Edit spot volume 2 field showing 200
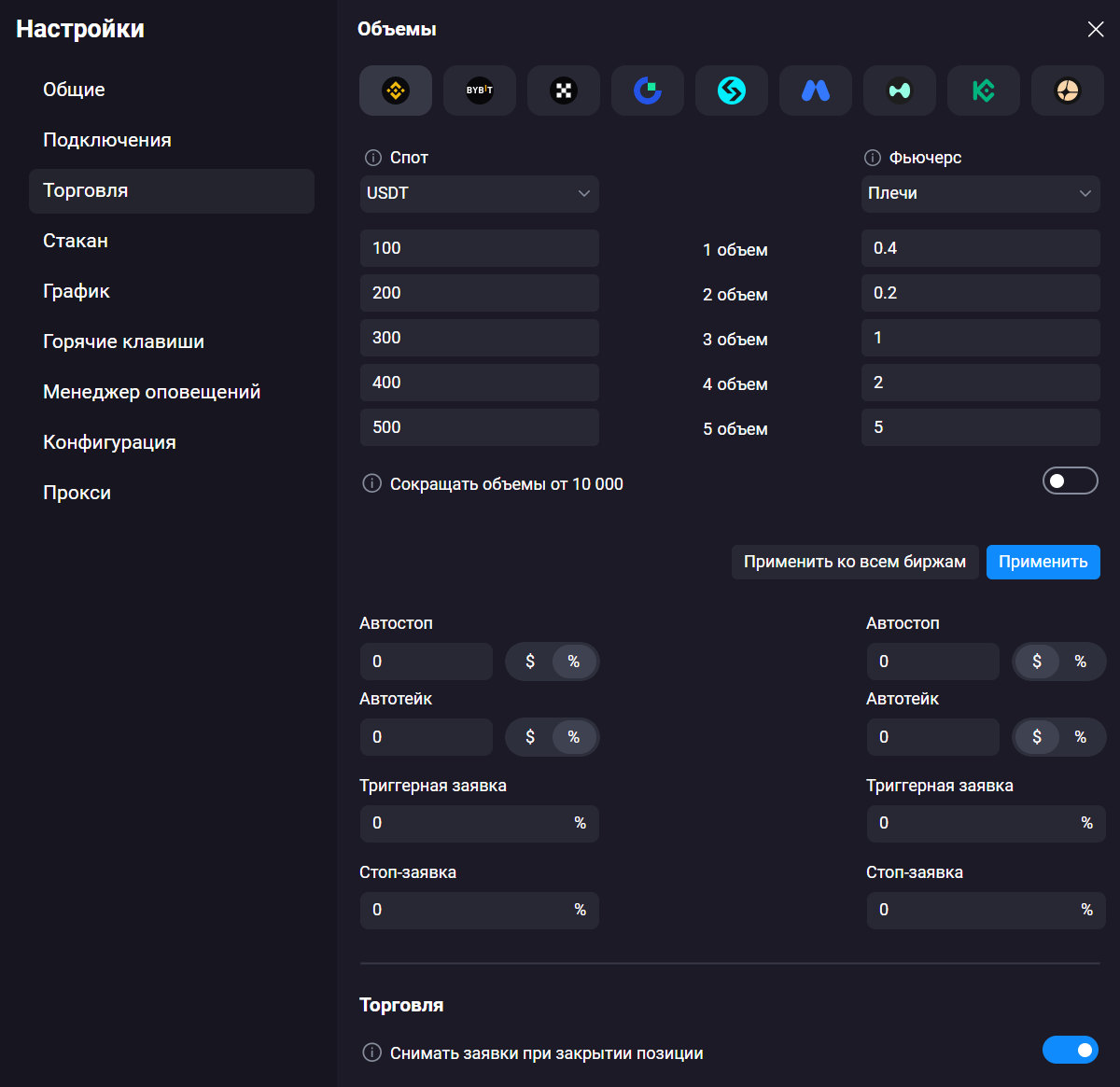1120x1087 pixels. 479,293
